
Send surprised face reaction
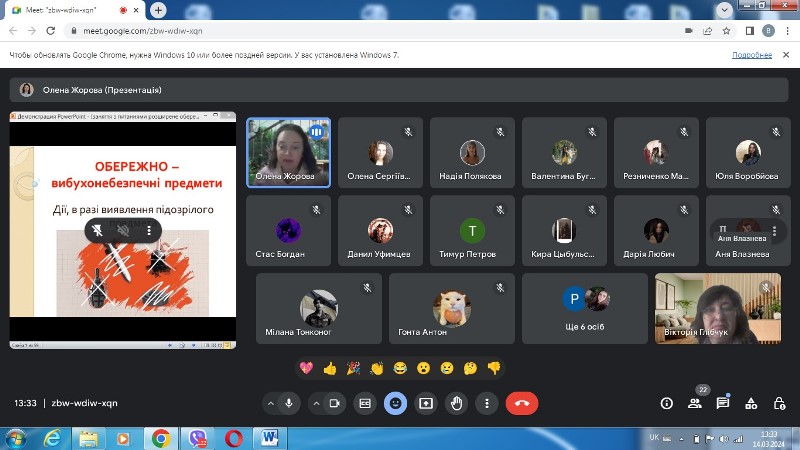423,368
